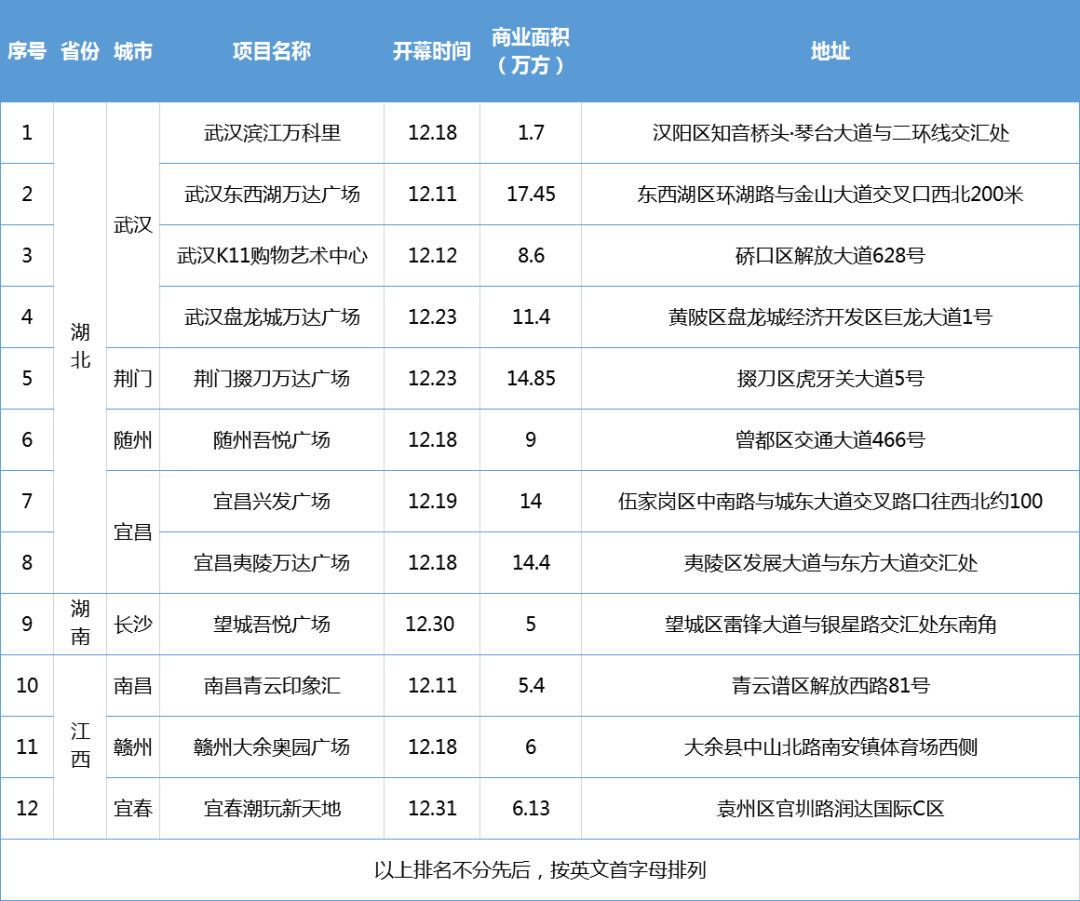Click project name '武汉K11购物艺术中心'
This screenshot has width=1080, height=901.
point(272,256)
